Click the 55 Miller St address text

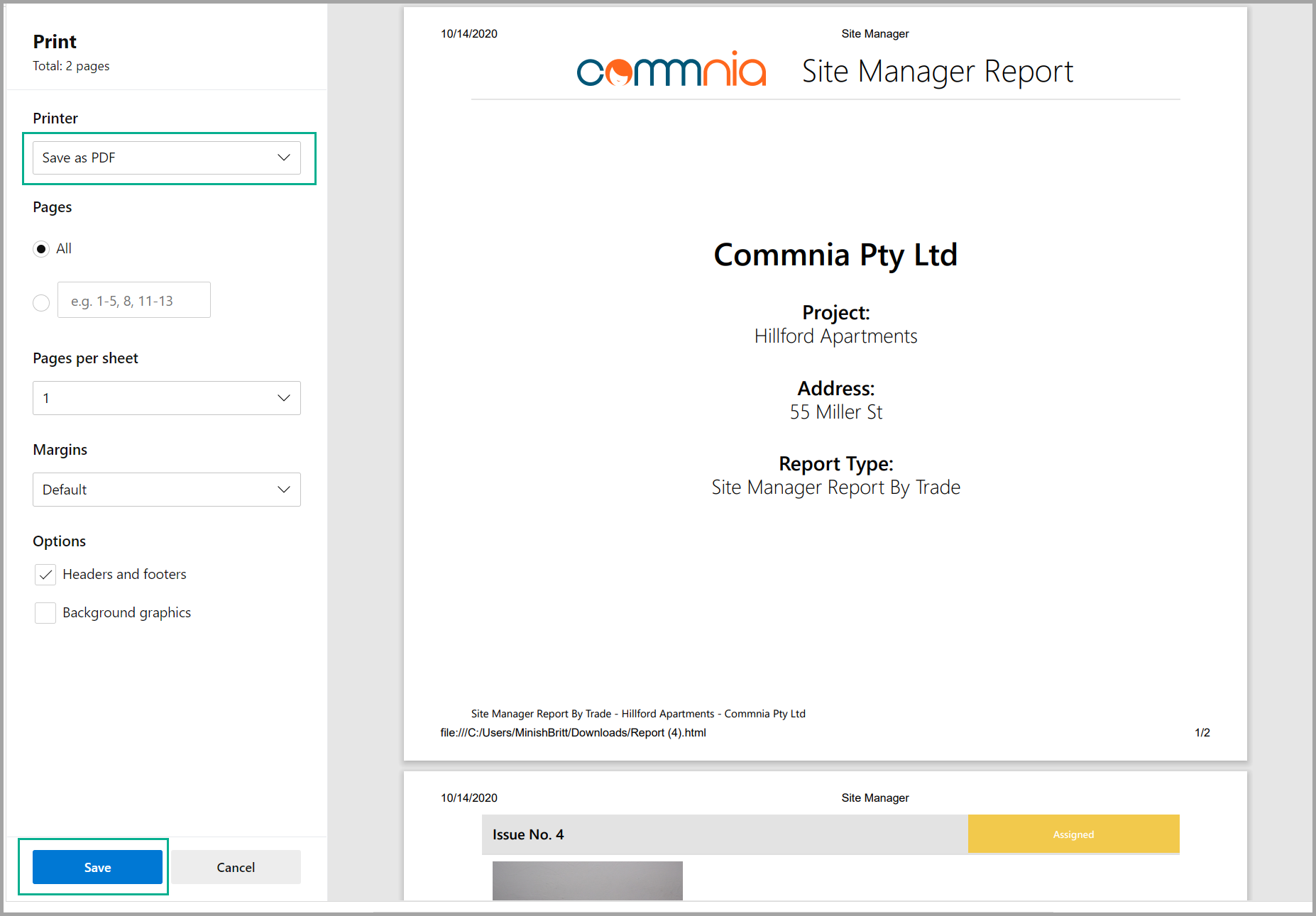[x=836, y=412]
